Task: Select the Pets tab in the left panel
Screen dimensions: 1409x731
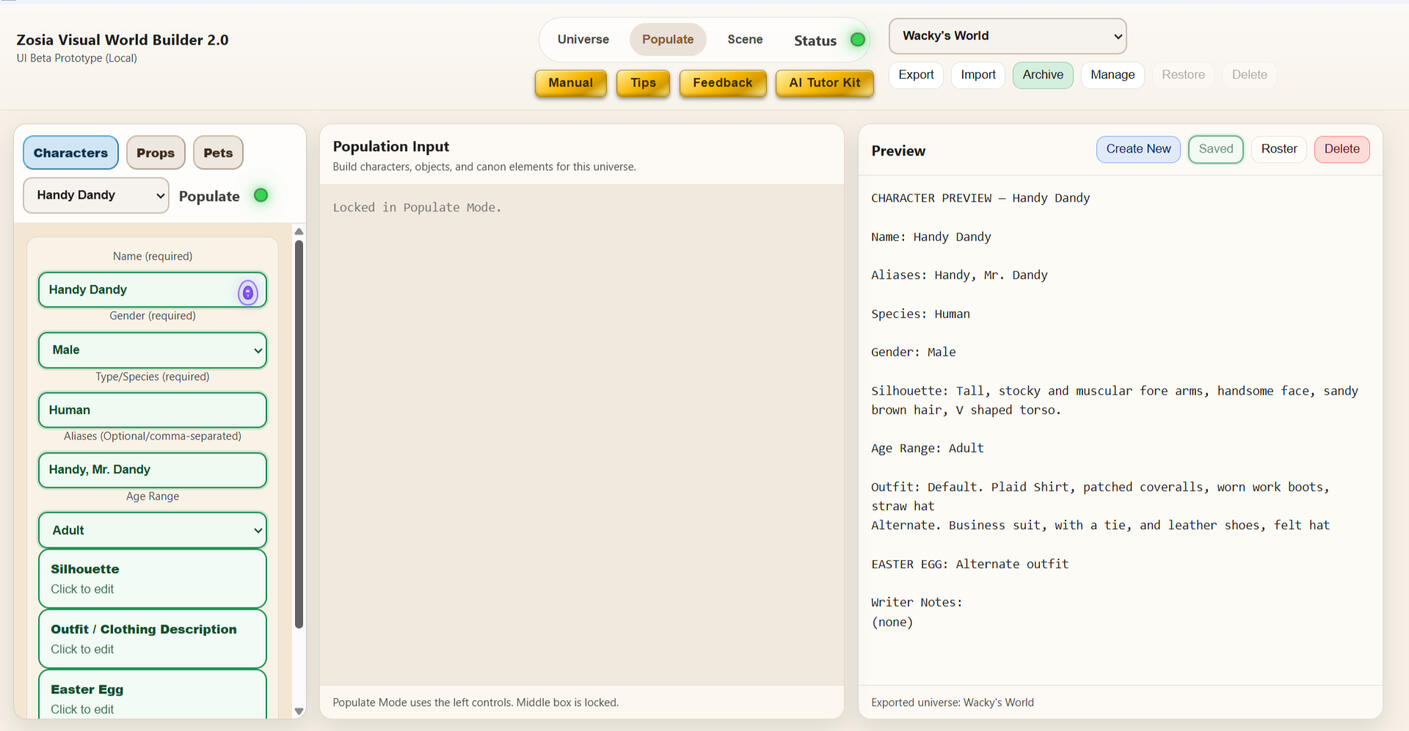Action: (x=218, y=152)
